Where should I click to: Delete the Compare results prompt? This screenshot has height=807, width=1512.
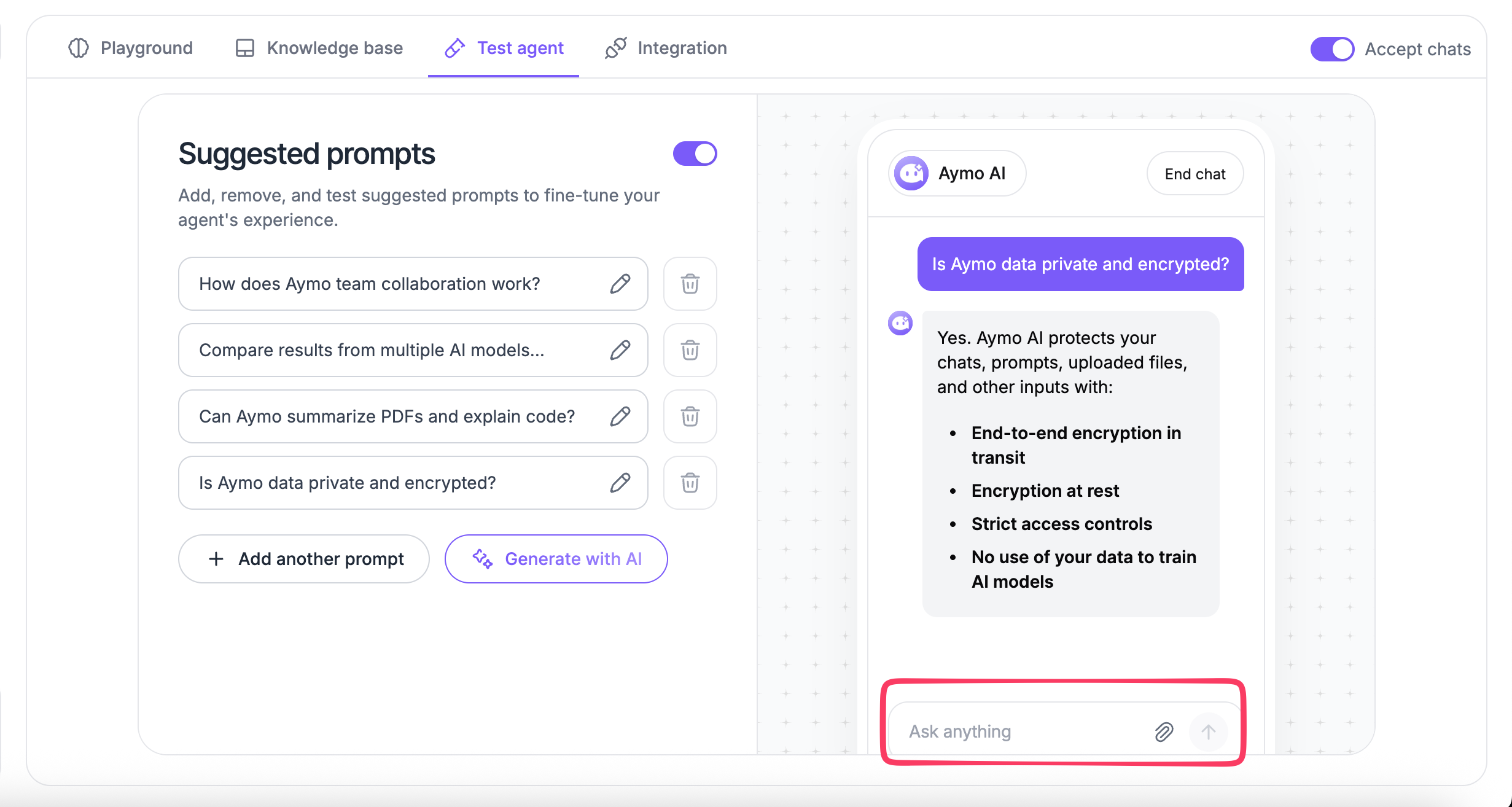click(x=690, y=350)
